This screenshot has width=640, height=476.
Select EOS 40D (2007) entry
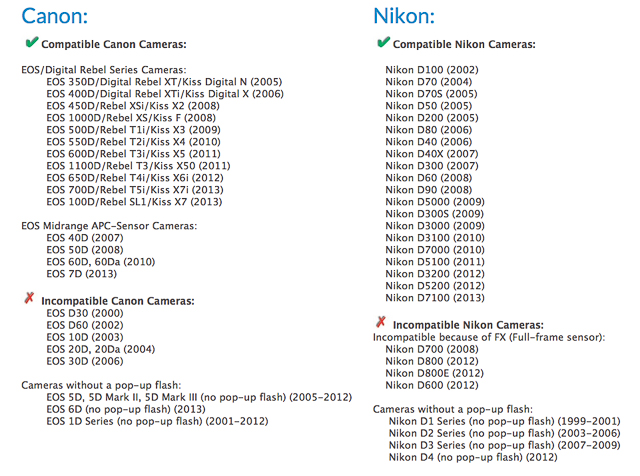[85, 238]
